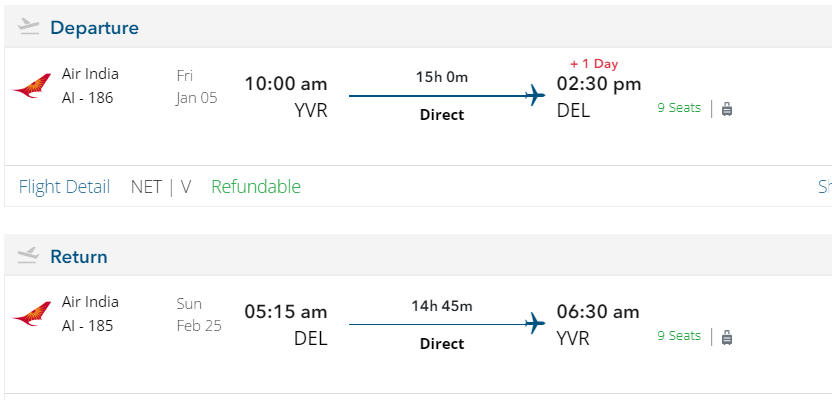
Task: Click the airplane arrow heading to YVR
Action: (x=535, y=324)
